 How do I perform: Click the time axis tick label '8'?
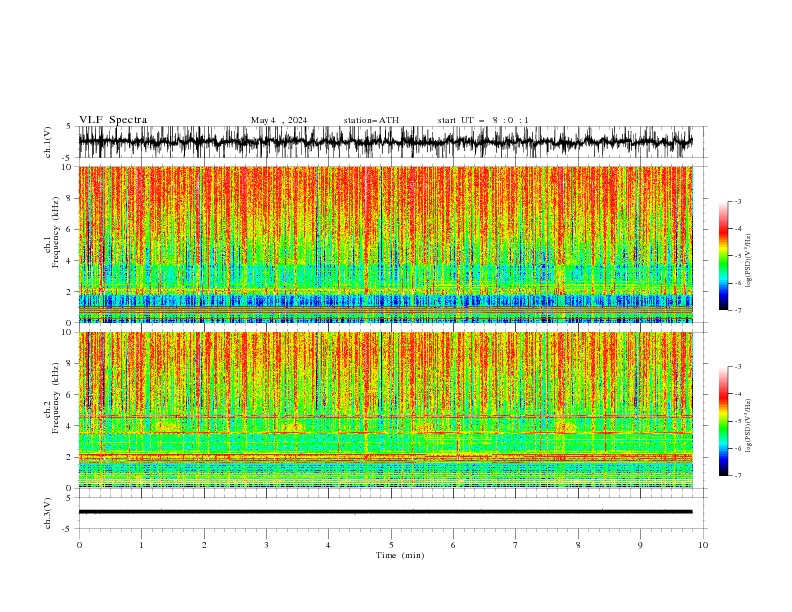pyautogui.click(x=578, y=545)
